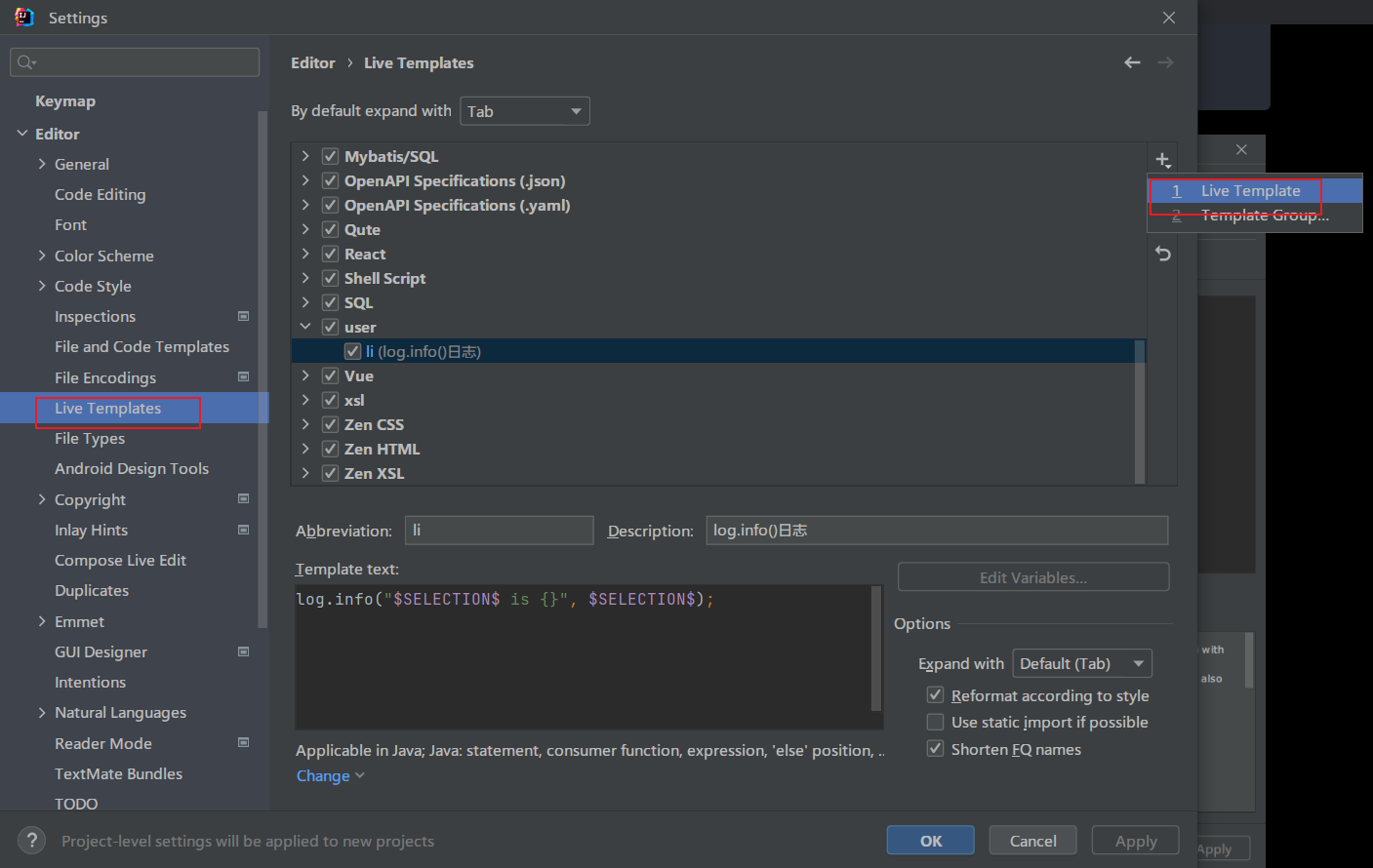Close the background window with its X
The height and width of the screenshot is (868, 1373).
click(1241, 149)
